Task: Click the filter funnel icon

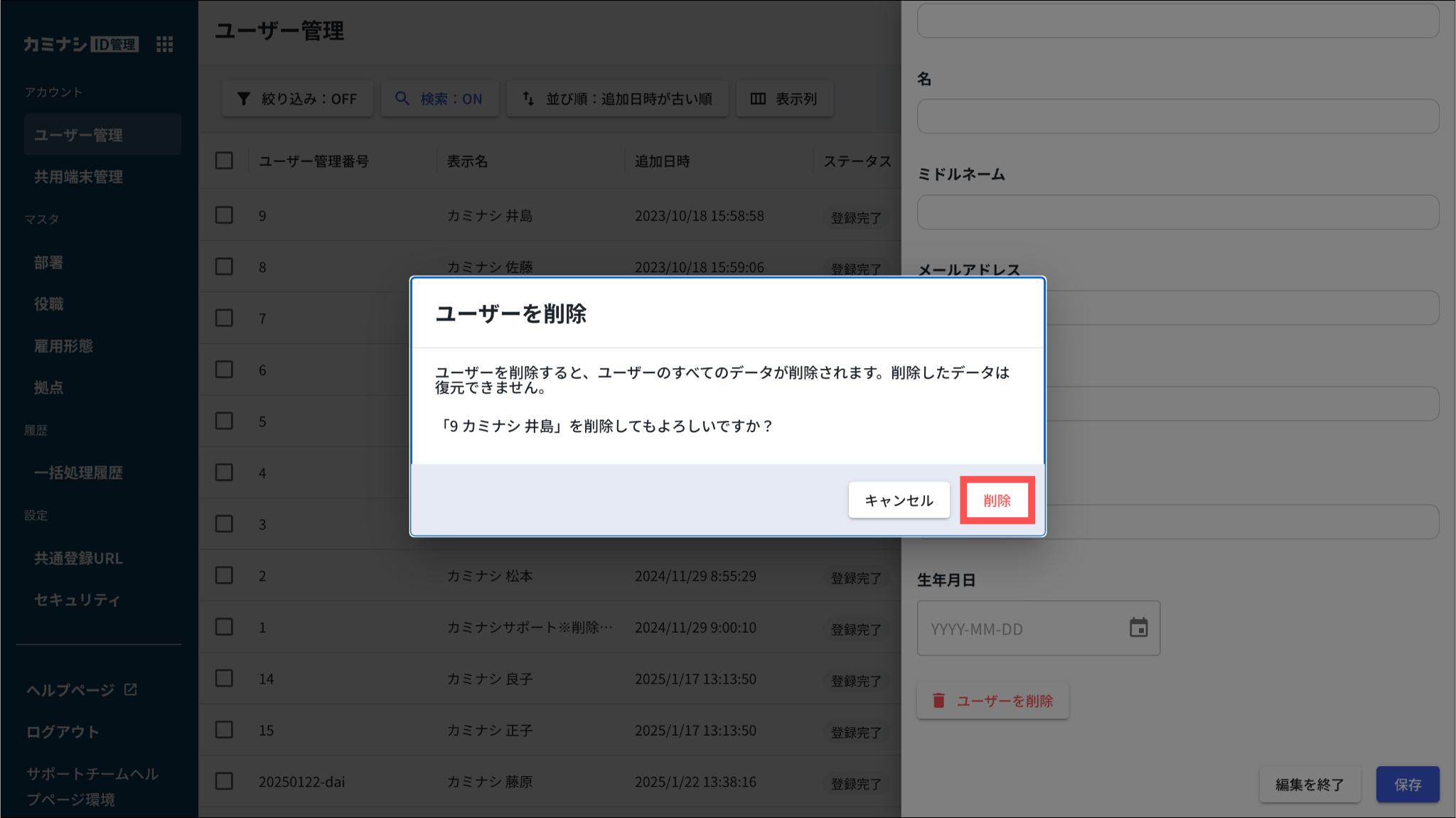Action: (x=244, y=99)
